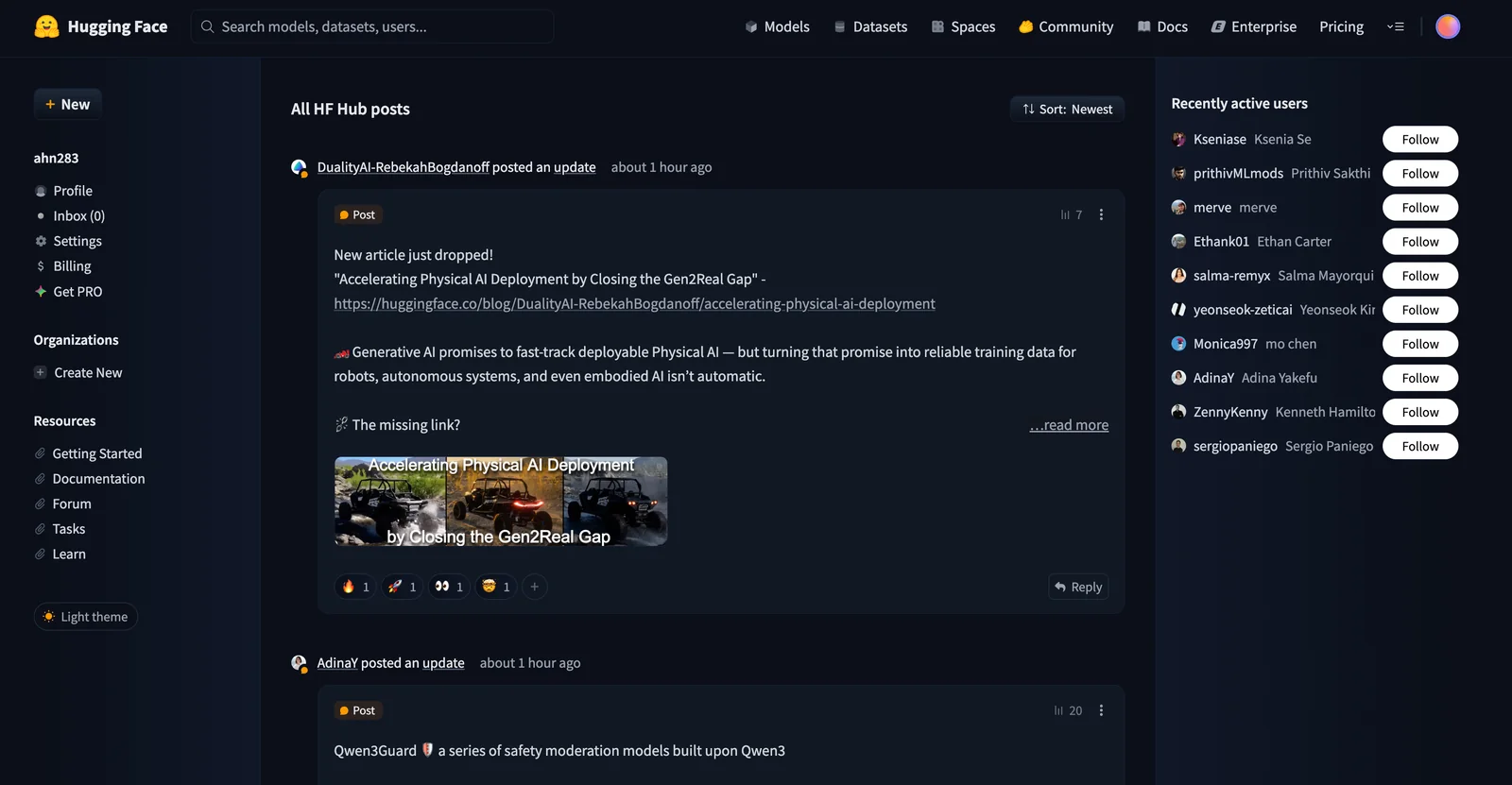Open Settings in the sidebar
Screen dimensions: 1512x785
(x=68, y=241)
